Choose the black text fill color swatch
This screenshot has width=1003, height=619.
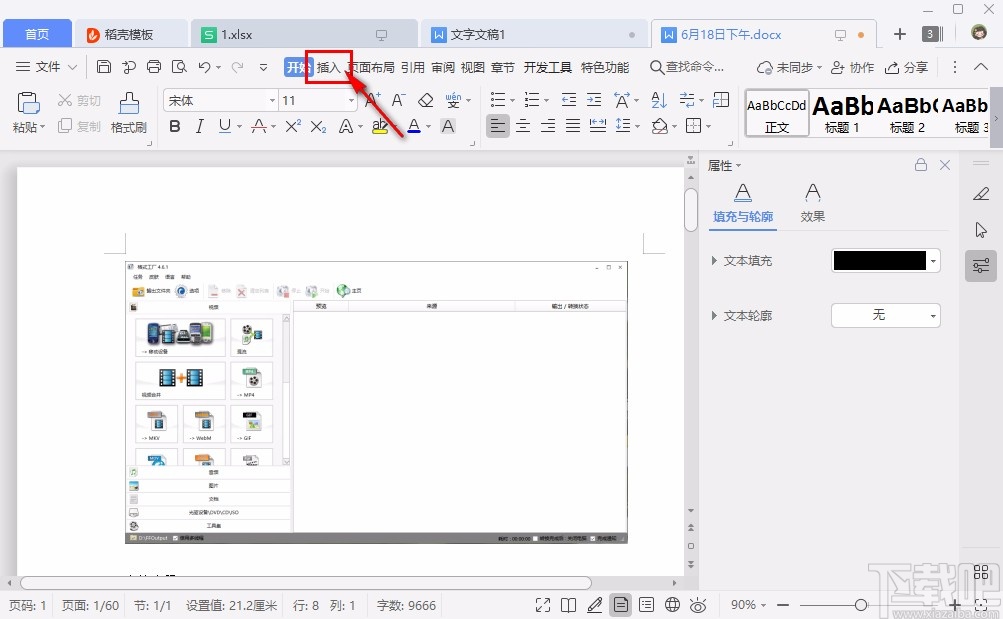pyautogui.click(x=878, y=260)
